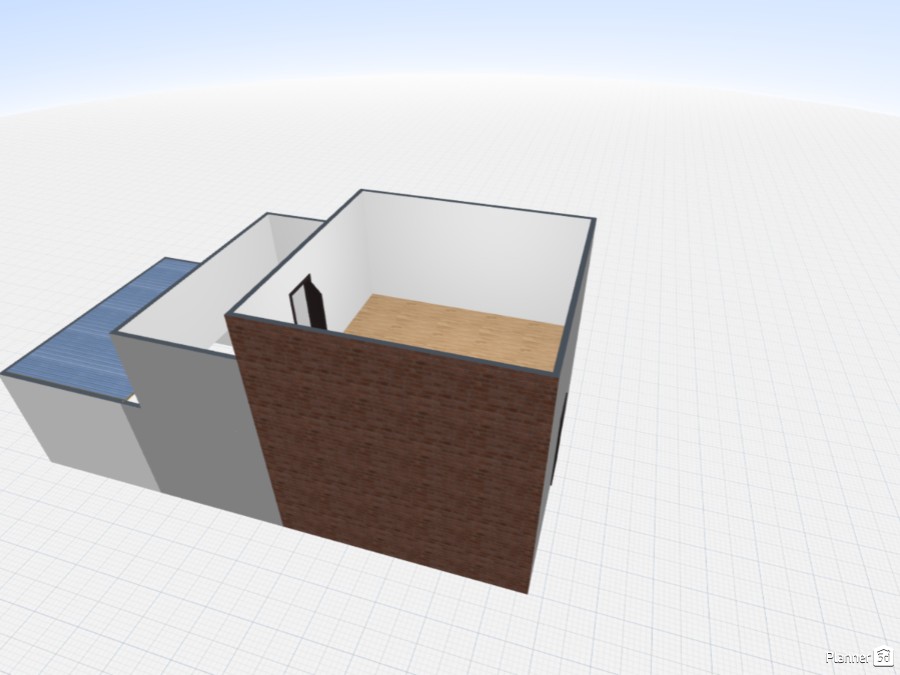Click the bottom corner of the brick wall
Viewport: 900px width, 675px height.
528,590
